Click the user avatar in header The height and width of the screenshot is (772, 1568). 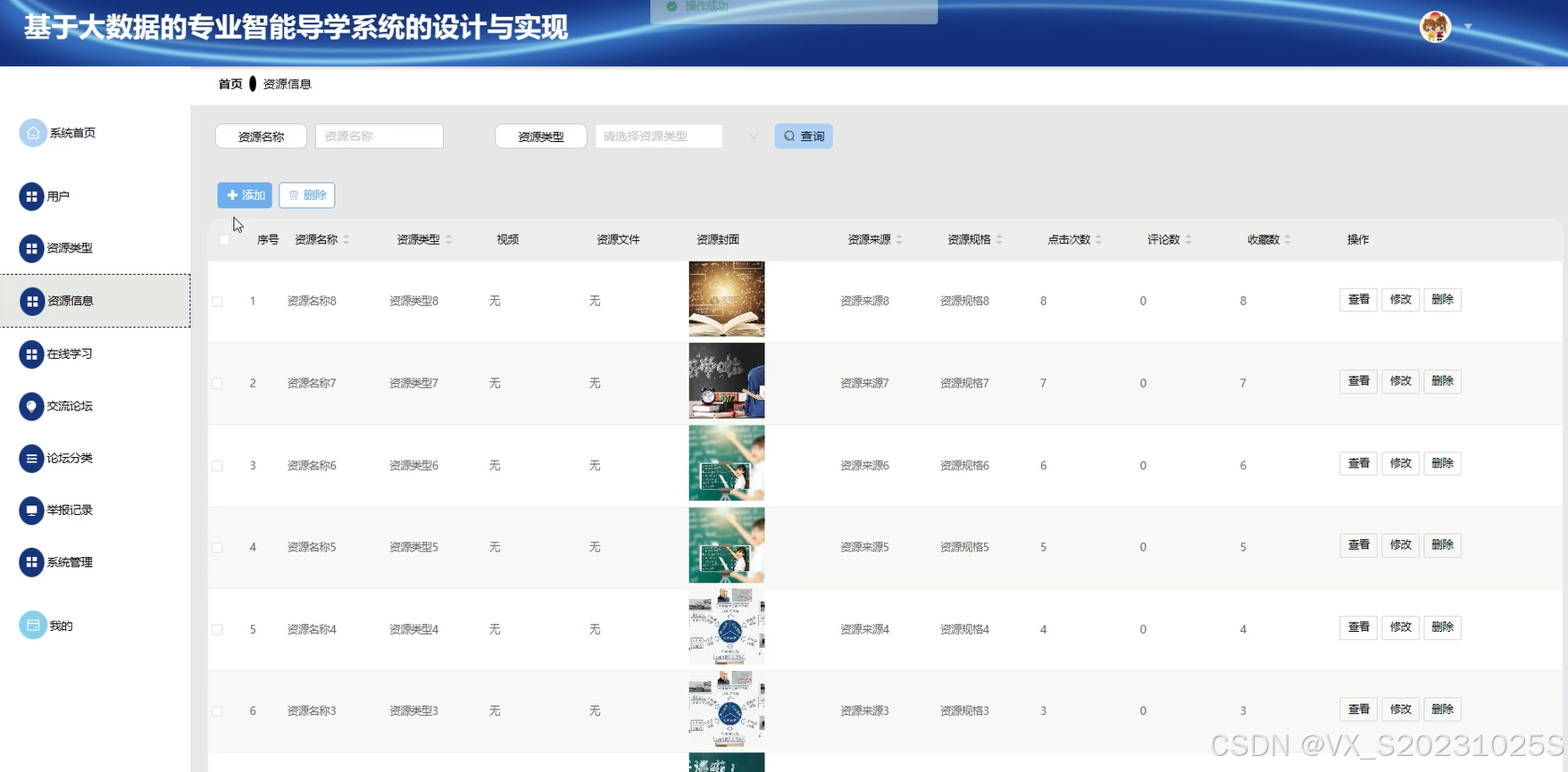pos(1435,27)
